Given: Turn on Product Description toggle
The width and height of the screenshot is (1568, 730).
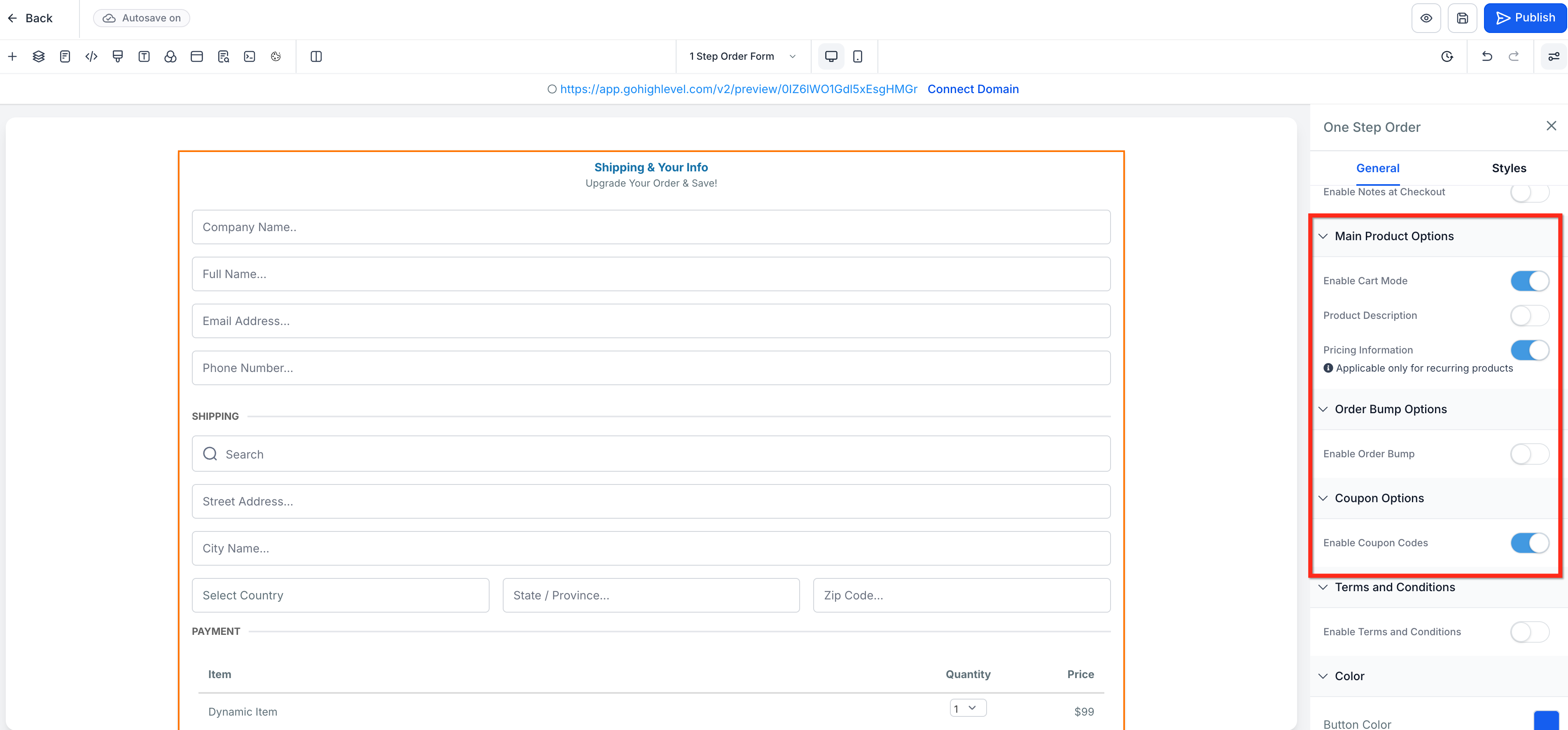Looking at the screenshot, I should tap(1529, 316).
